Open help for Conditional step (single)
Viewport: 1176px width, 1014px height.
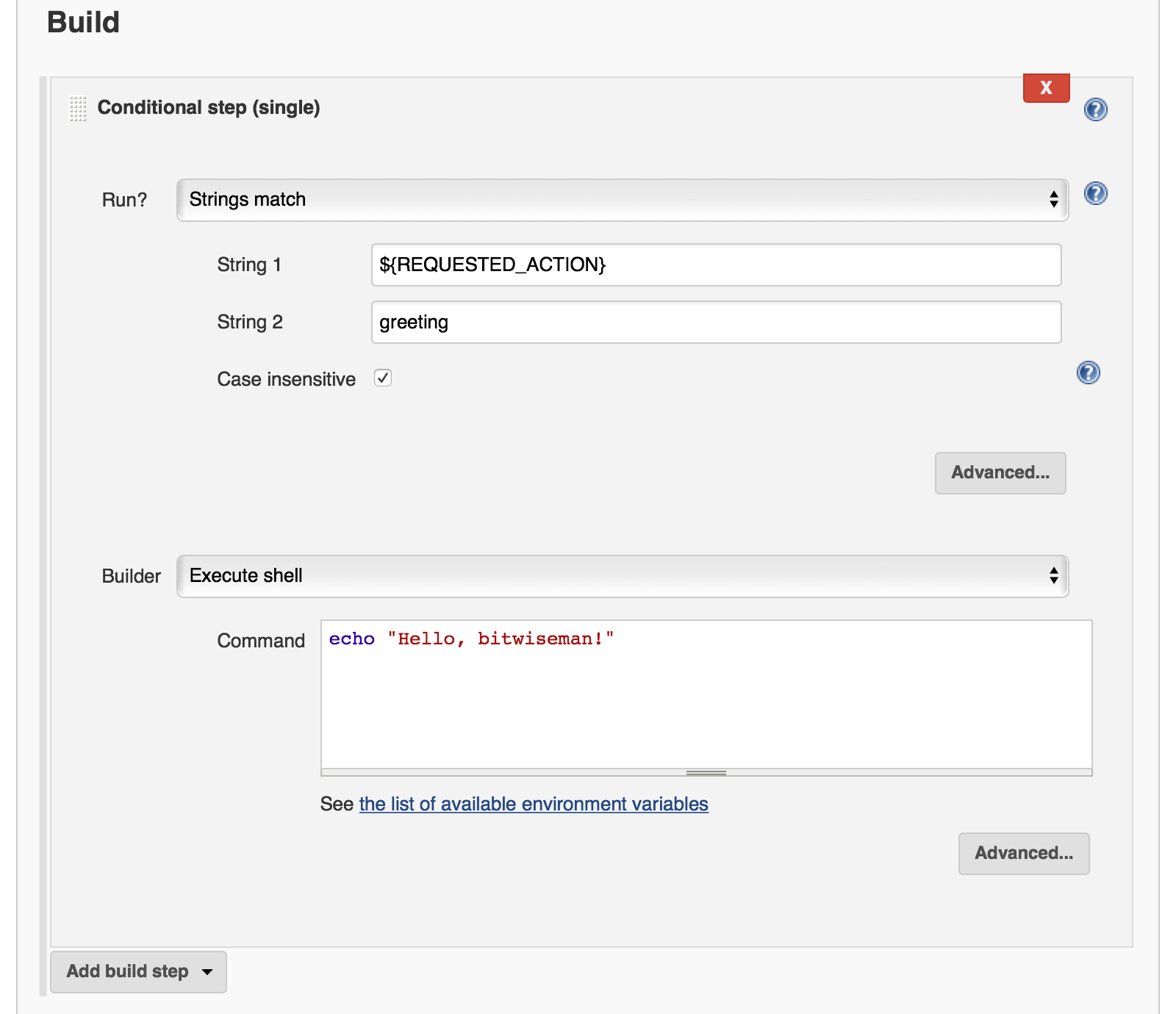point(1095,109)
